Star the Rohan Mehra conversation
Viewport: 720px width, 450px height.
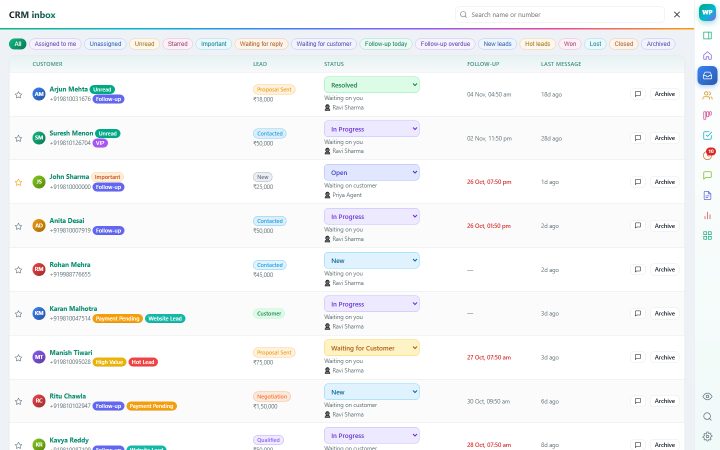click(18, 270)
